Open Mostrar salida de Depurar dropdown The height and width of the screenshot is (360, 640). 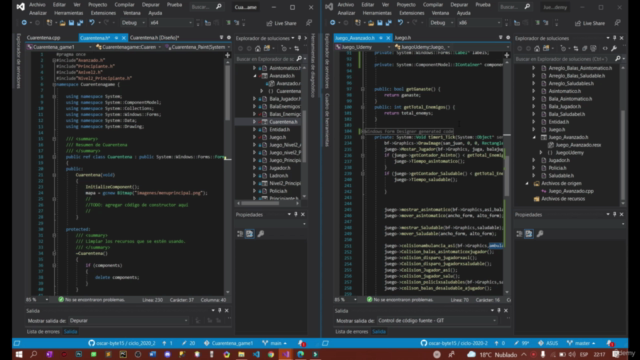click(x=129, y=321)
